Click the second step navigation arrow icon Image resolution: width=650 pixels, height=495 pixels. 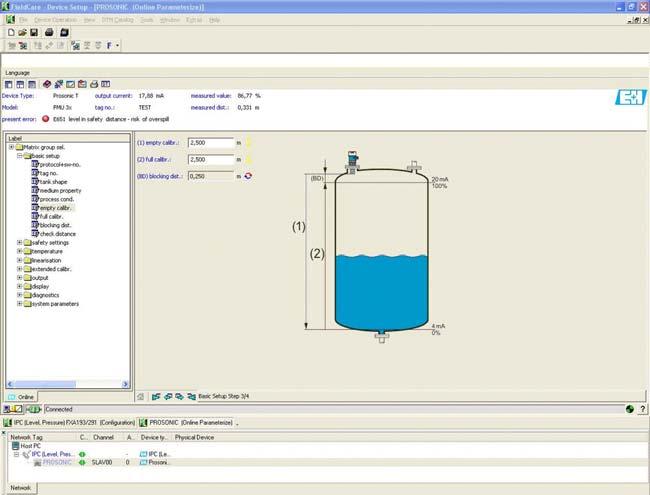168,397
